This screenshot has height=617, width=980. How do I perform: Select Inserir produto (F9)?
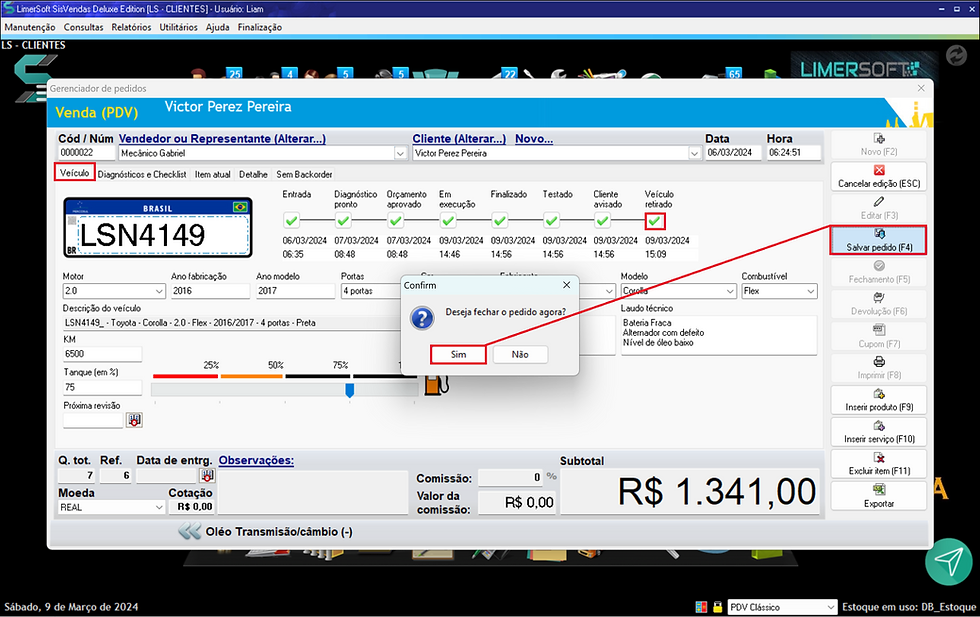[877, 400]
